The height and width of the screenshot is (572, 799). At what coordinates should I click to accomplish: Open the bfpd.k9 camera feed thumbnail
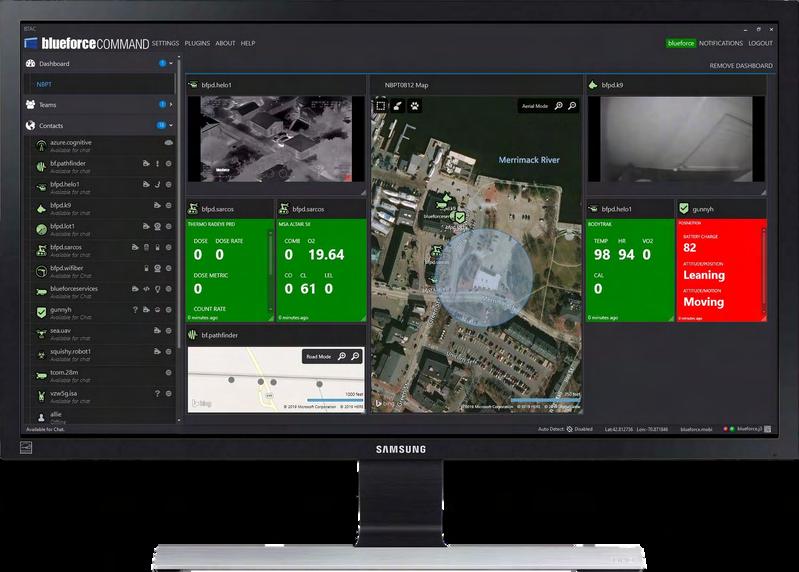676,139
